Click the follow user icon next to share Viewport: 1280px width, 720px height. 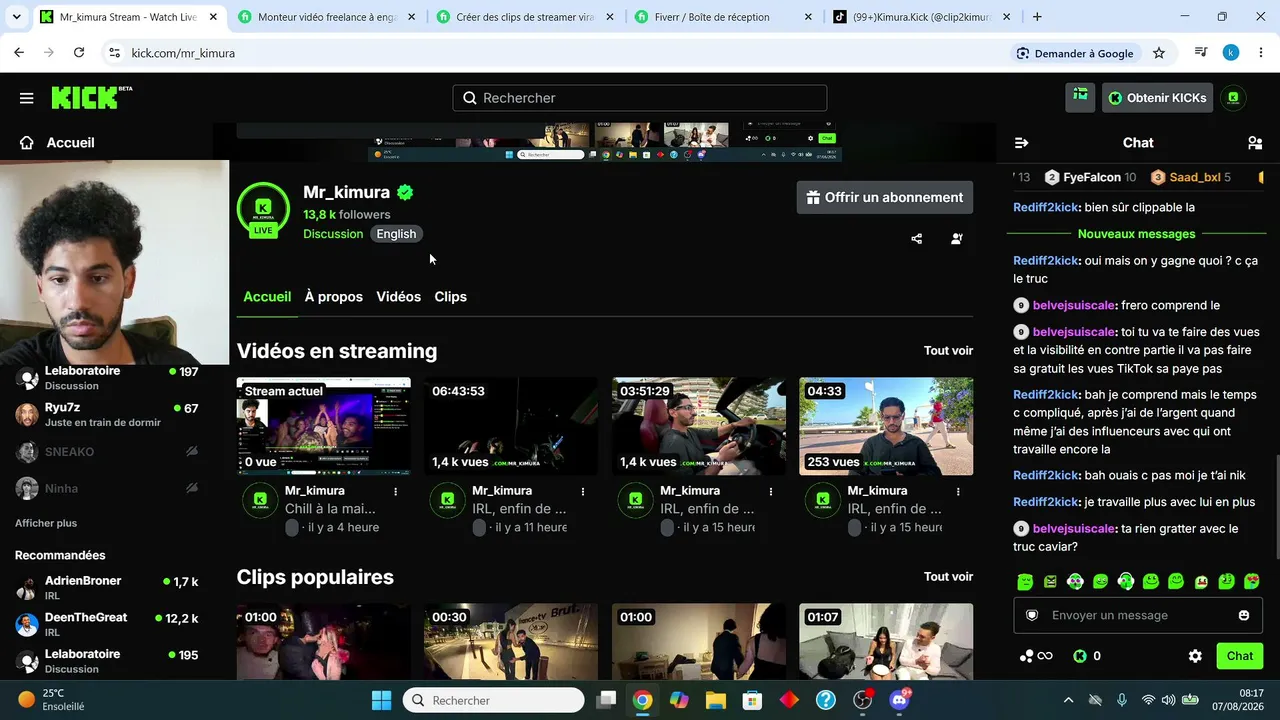[x=957, y=239]
